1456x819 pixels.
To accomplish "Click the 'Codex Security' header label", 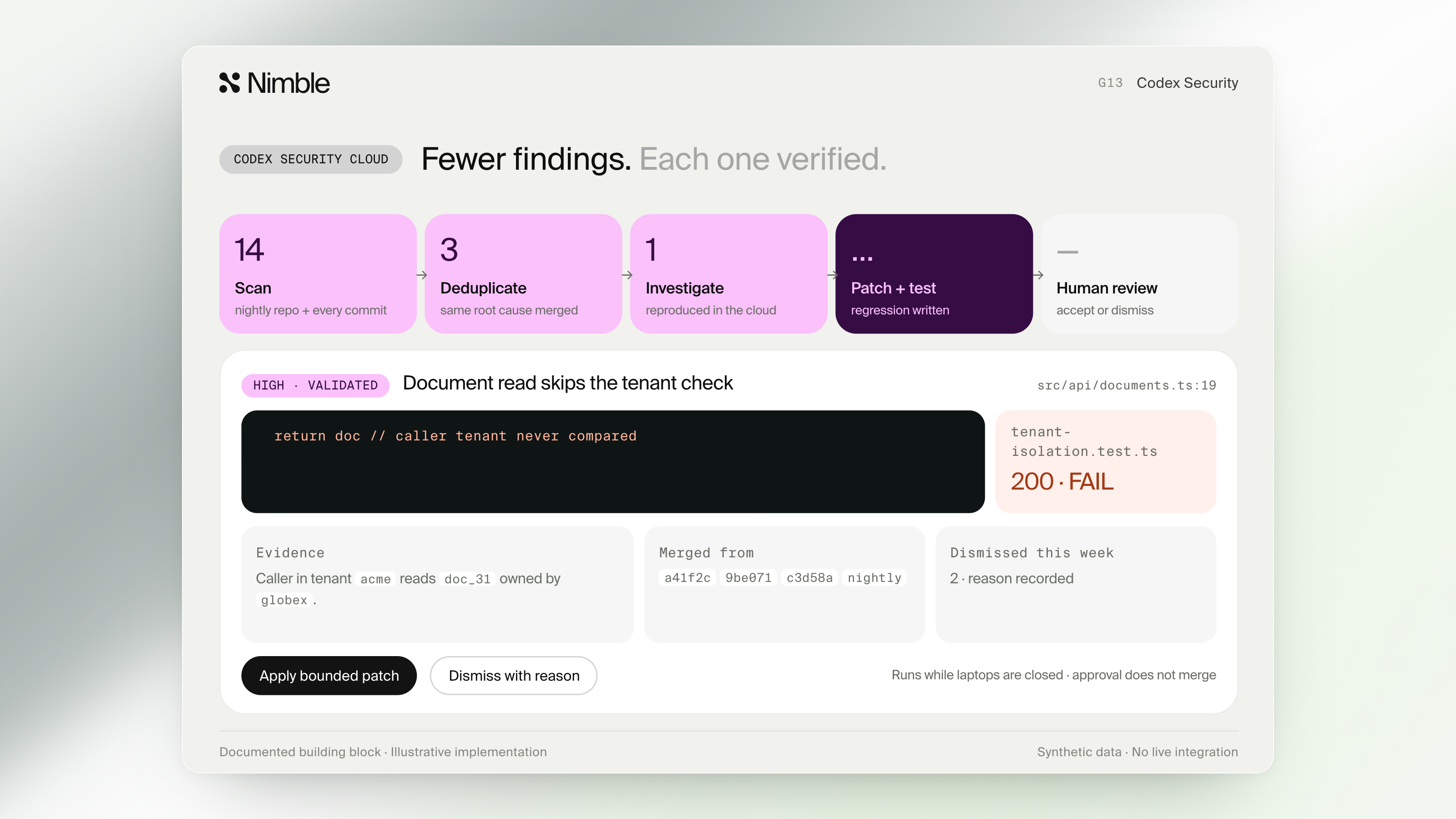I will [1187, 83].
